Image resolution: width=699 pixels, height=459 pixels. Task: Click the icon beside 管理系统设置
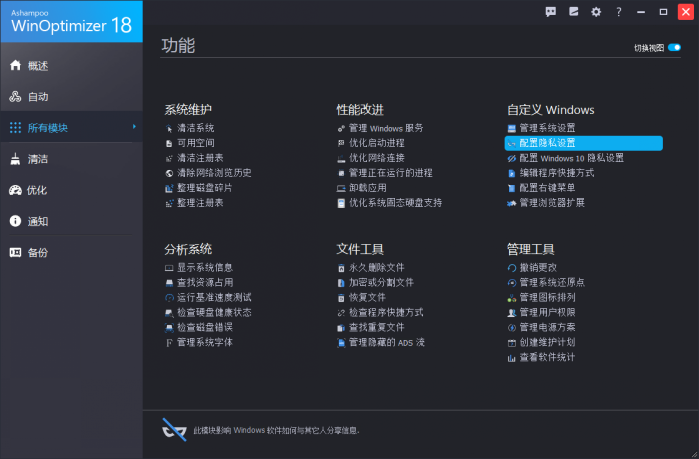[x=512, y=129]
